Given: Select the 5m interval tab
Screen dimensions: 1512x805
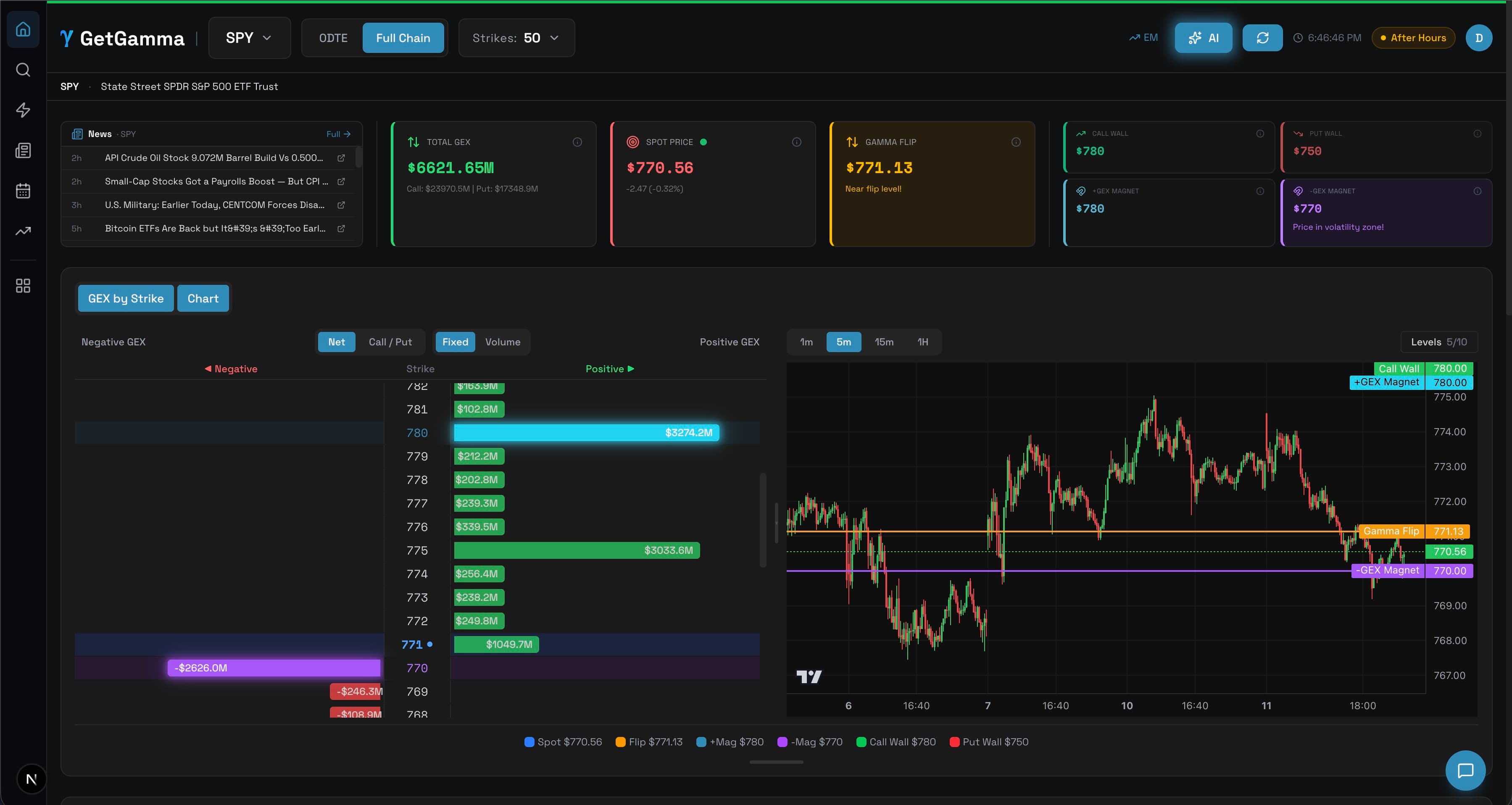Looking at the screenshot, I should click(843, 342).
